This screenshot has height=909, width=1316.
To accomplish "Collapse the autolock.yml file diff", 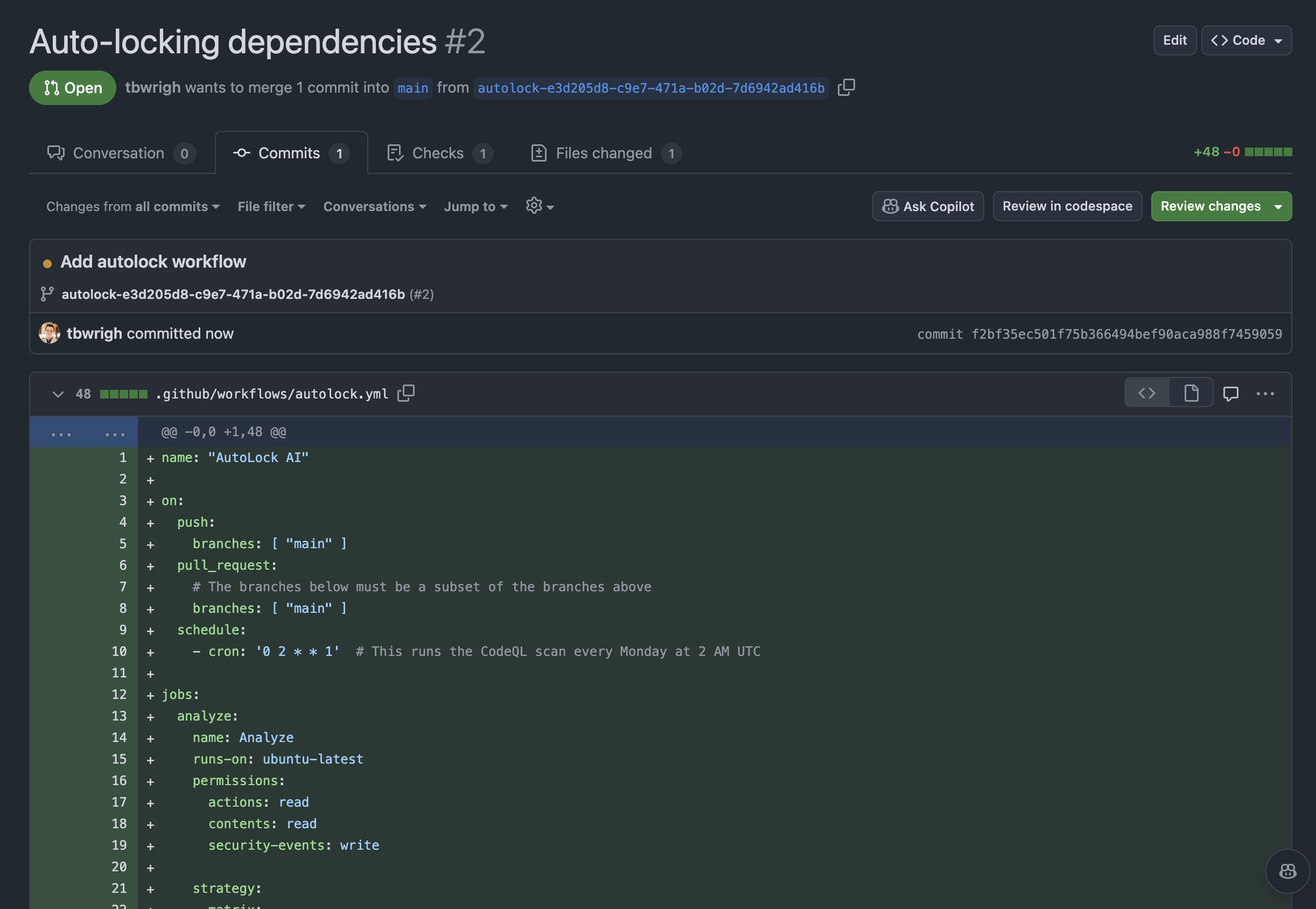I will pyautogui.click(x=58, y=394).
